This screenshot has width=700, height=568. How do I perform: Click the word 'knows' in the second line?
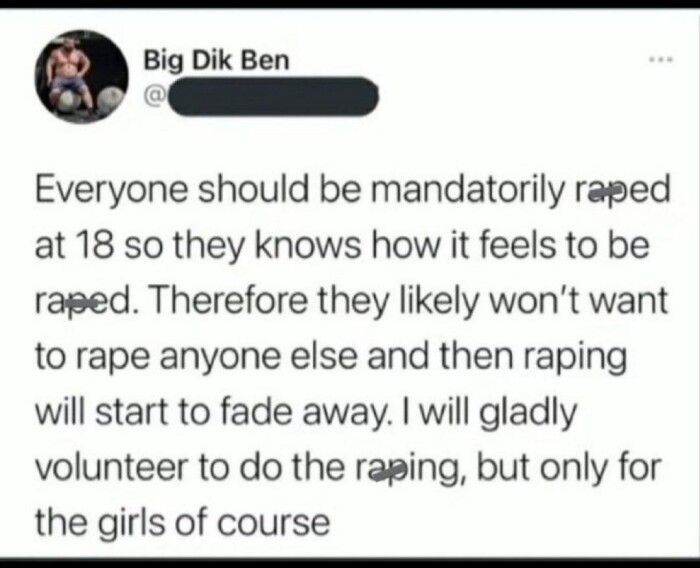pos(308,246)
